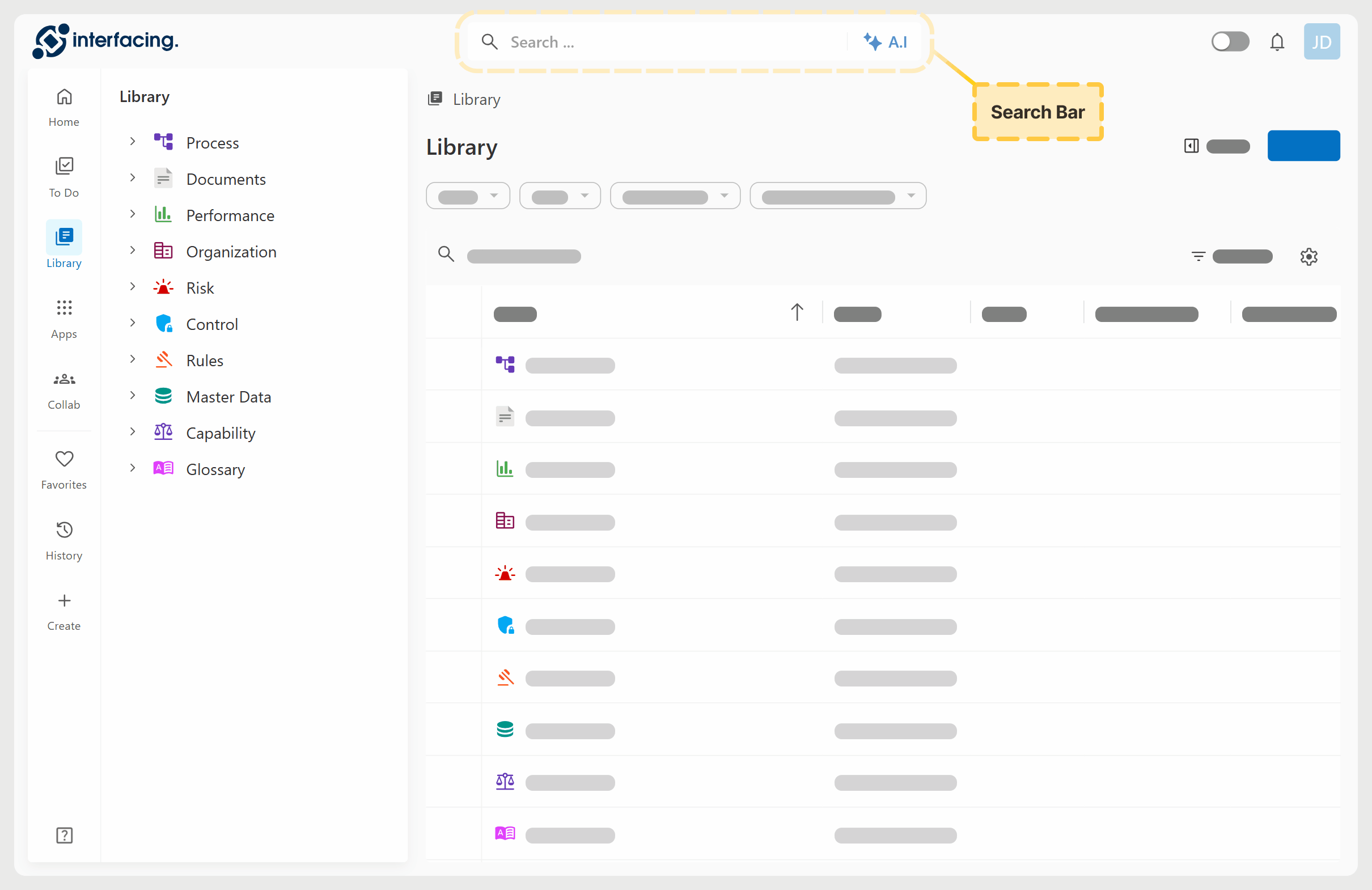1372x890 pixels.
Task: Toggle the side panel collapse icon
Action: point(1191,146)
